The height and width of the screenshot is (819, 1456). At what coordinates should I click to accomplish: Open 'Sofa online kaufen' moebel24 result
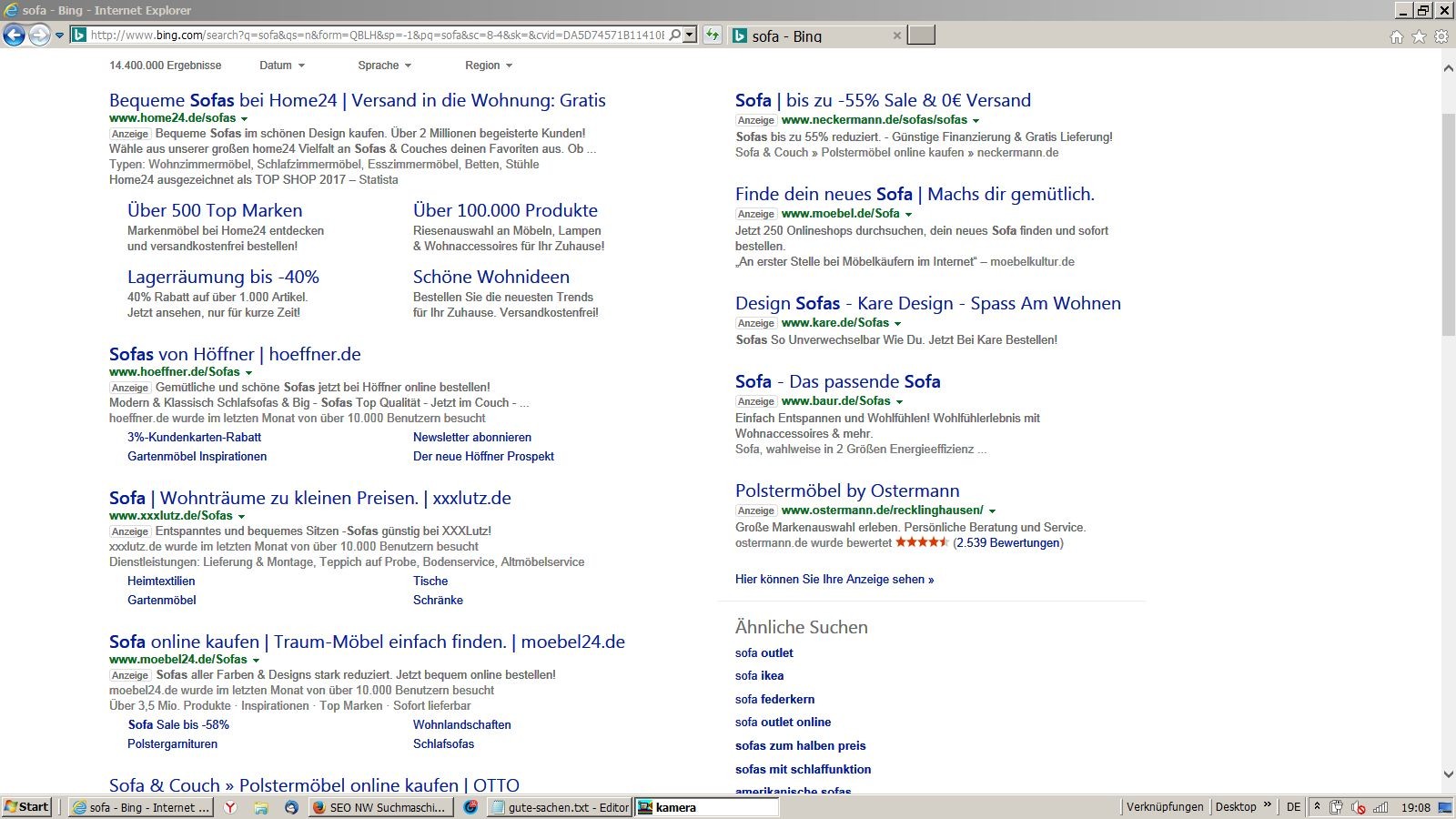[x=367, y=642]
